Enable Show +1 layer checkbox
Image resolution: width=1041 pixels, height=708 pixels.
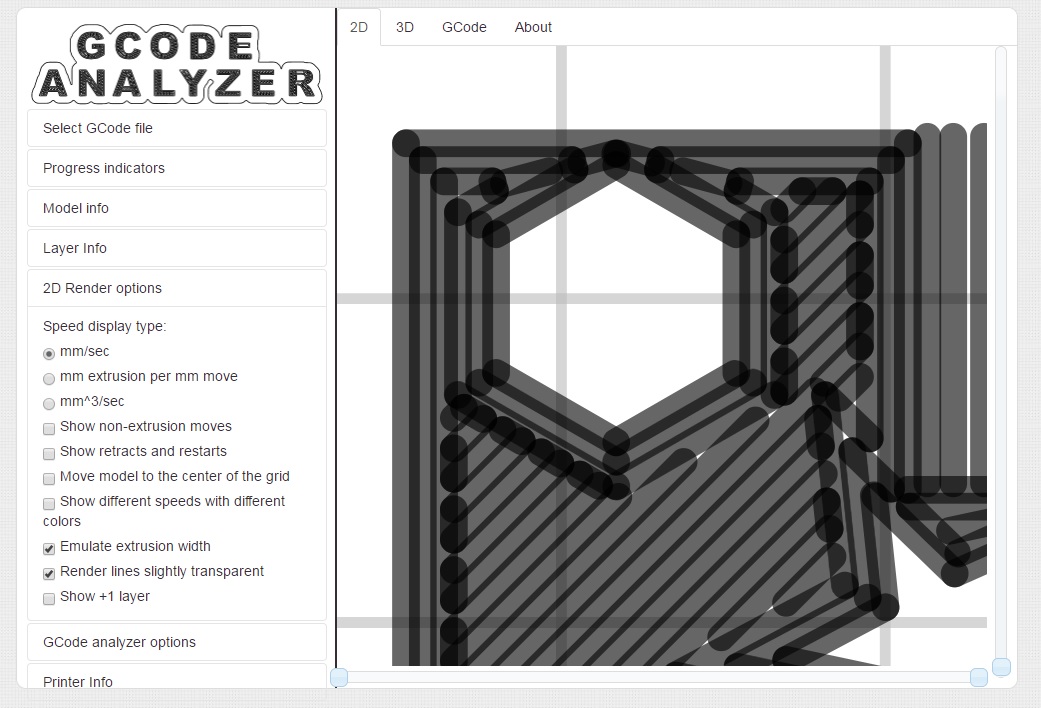48,599
